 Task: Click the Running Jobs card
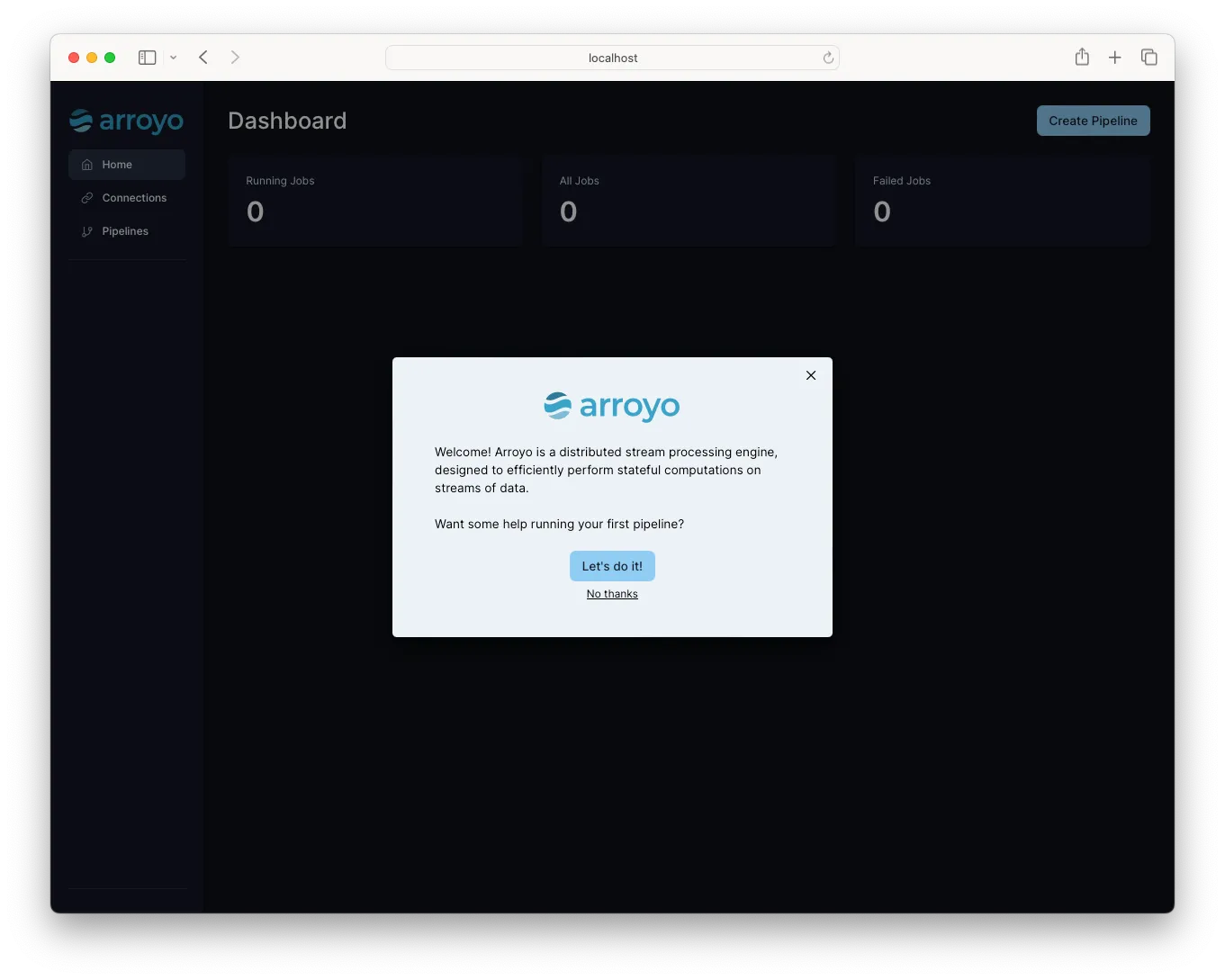pyautogui.click(x=375, y=201)
